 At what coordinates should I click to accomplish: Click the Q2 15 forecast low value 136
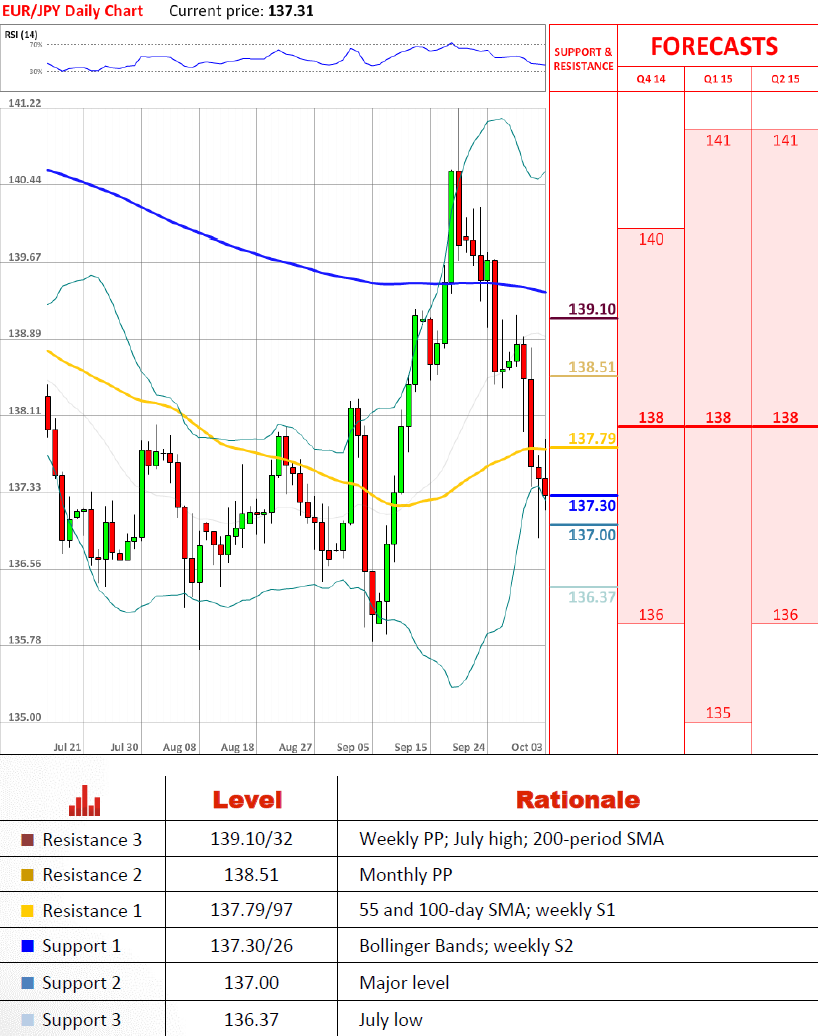click(786, 614)
